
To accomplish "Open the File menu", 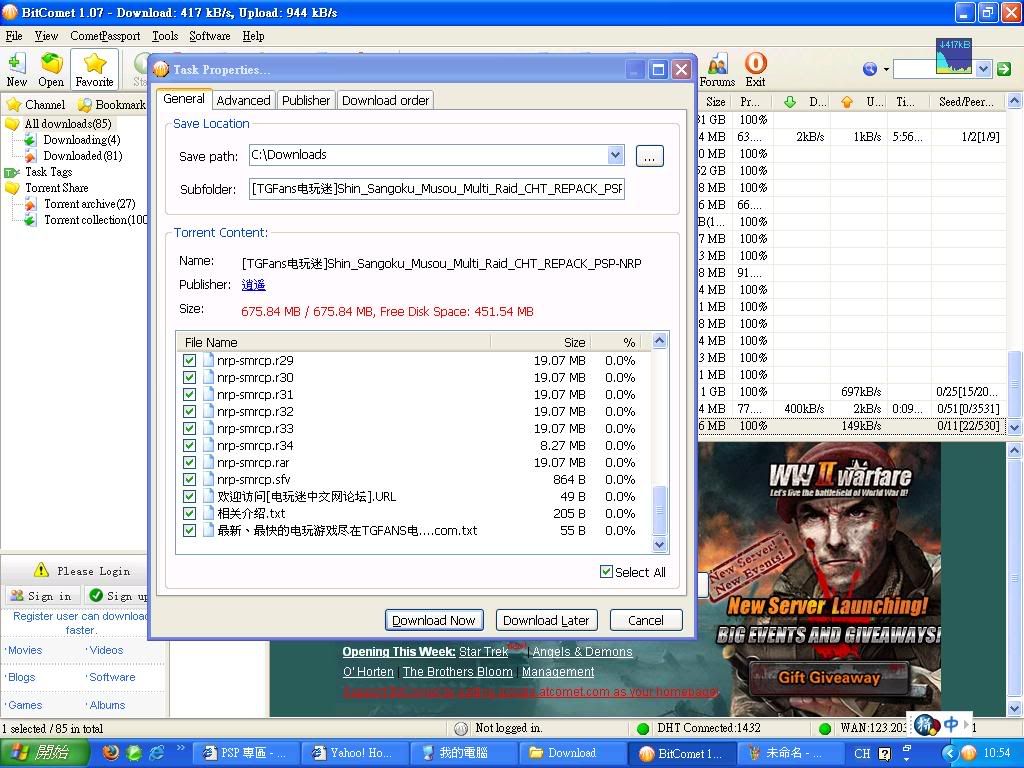I will pyautogui.click(x=14, y=36).
